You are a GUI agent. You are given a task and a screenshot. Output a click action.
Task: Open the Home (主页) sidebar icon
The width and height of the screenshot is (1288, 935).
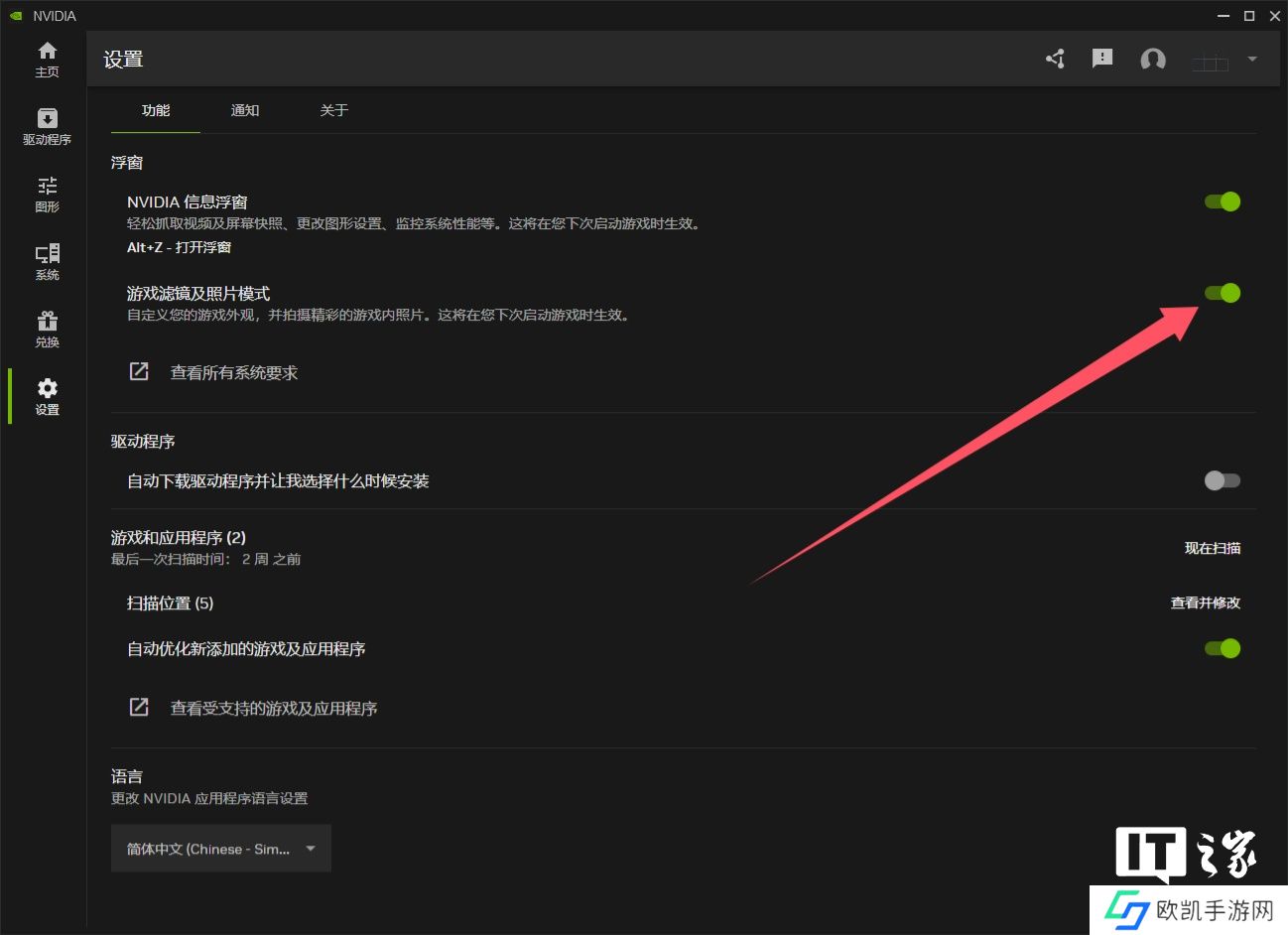point(47,59)
